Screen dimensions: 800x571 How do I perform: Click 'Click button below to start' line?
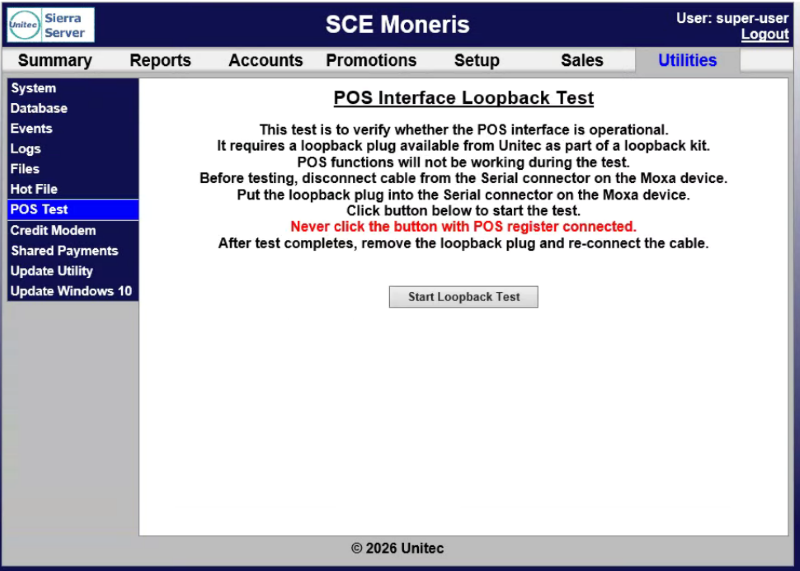[x=463, y=211]
